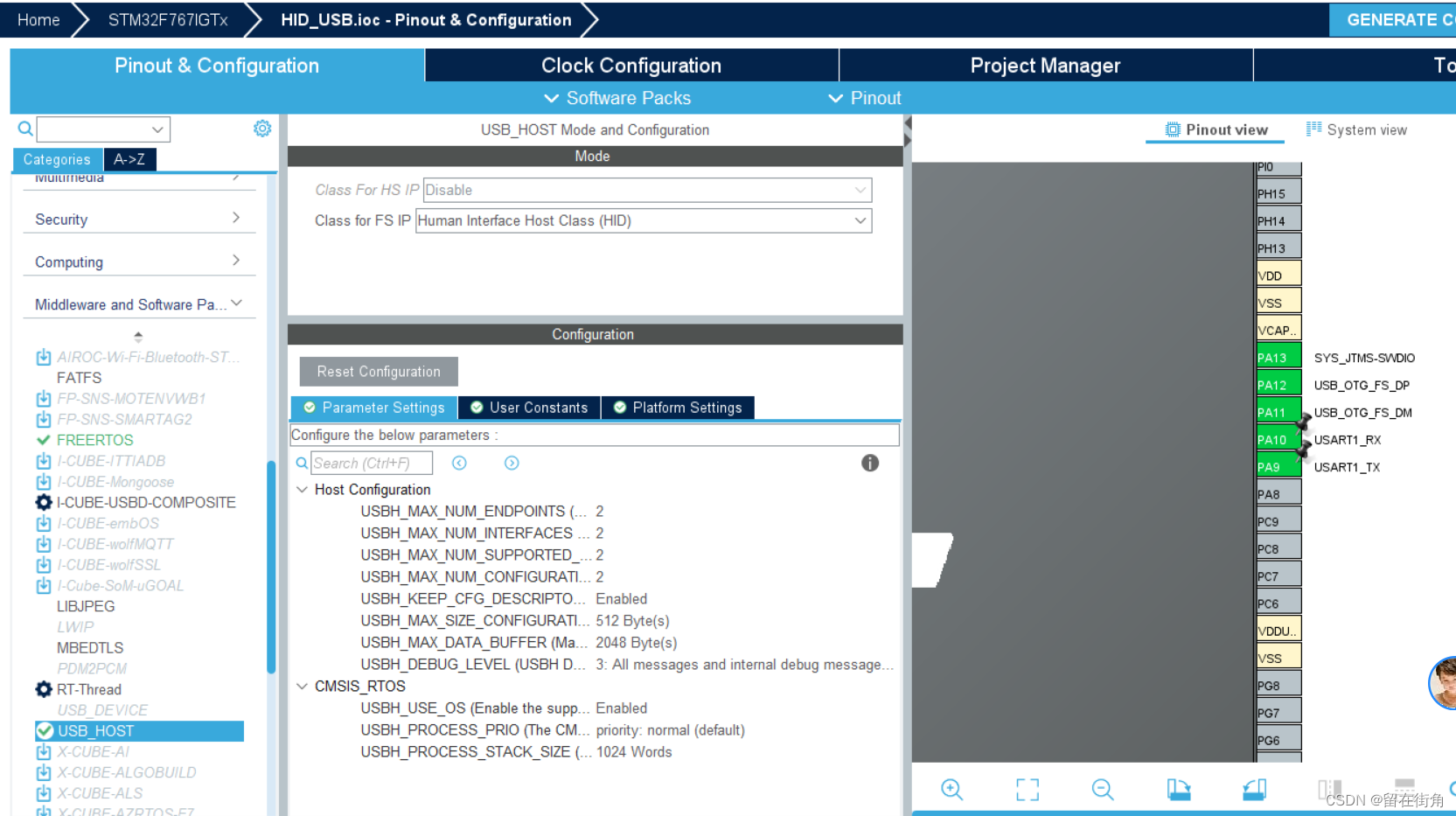Select the User Constants tab
Image resolution: width=1456 pixels, height=816 pixels.
click(x=529, y=408)
